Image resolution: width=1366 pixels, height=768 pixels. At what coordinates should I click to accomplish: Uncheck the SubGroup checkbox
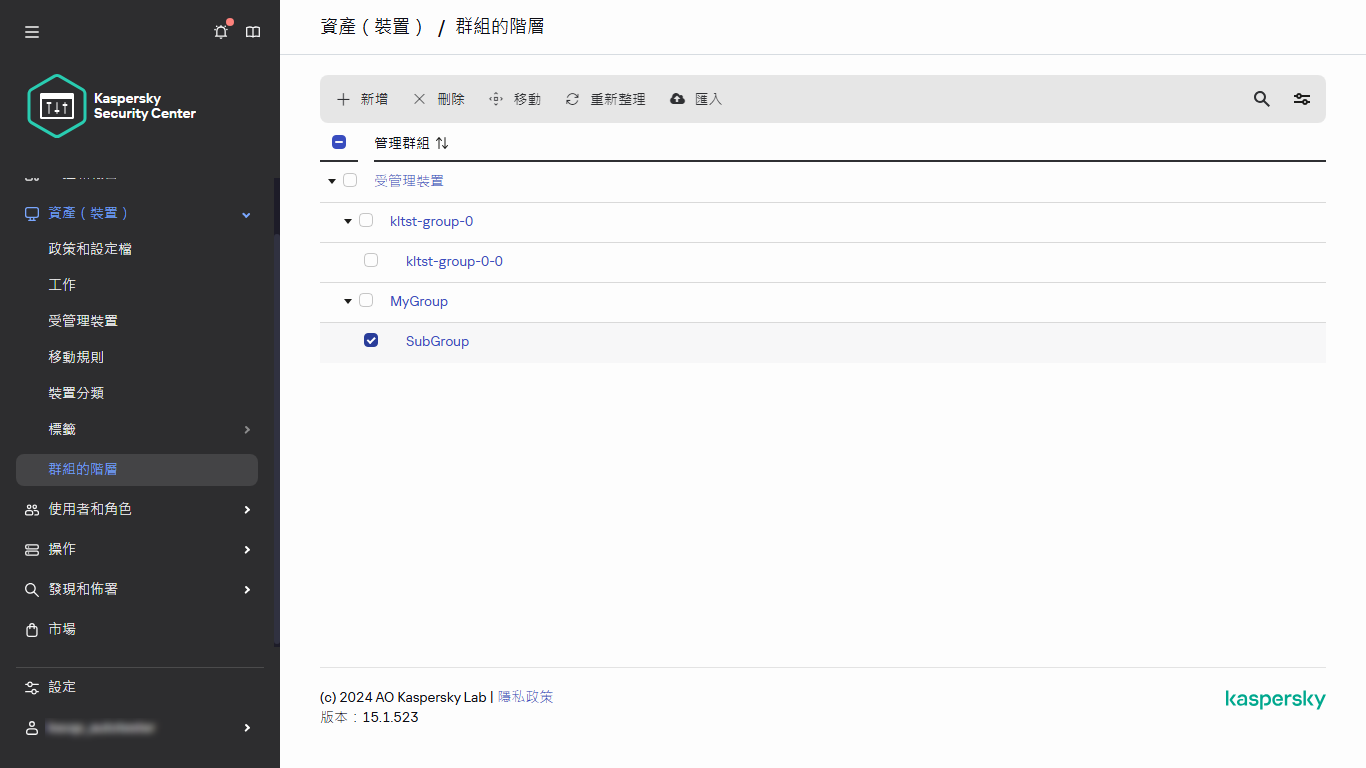(371, 340)
